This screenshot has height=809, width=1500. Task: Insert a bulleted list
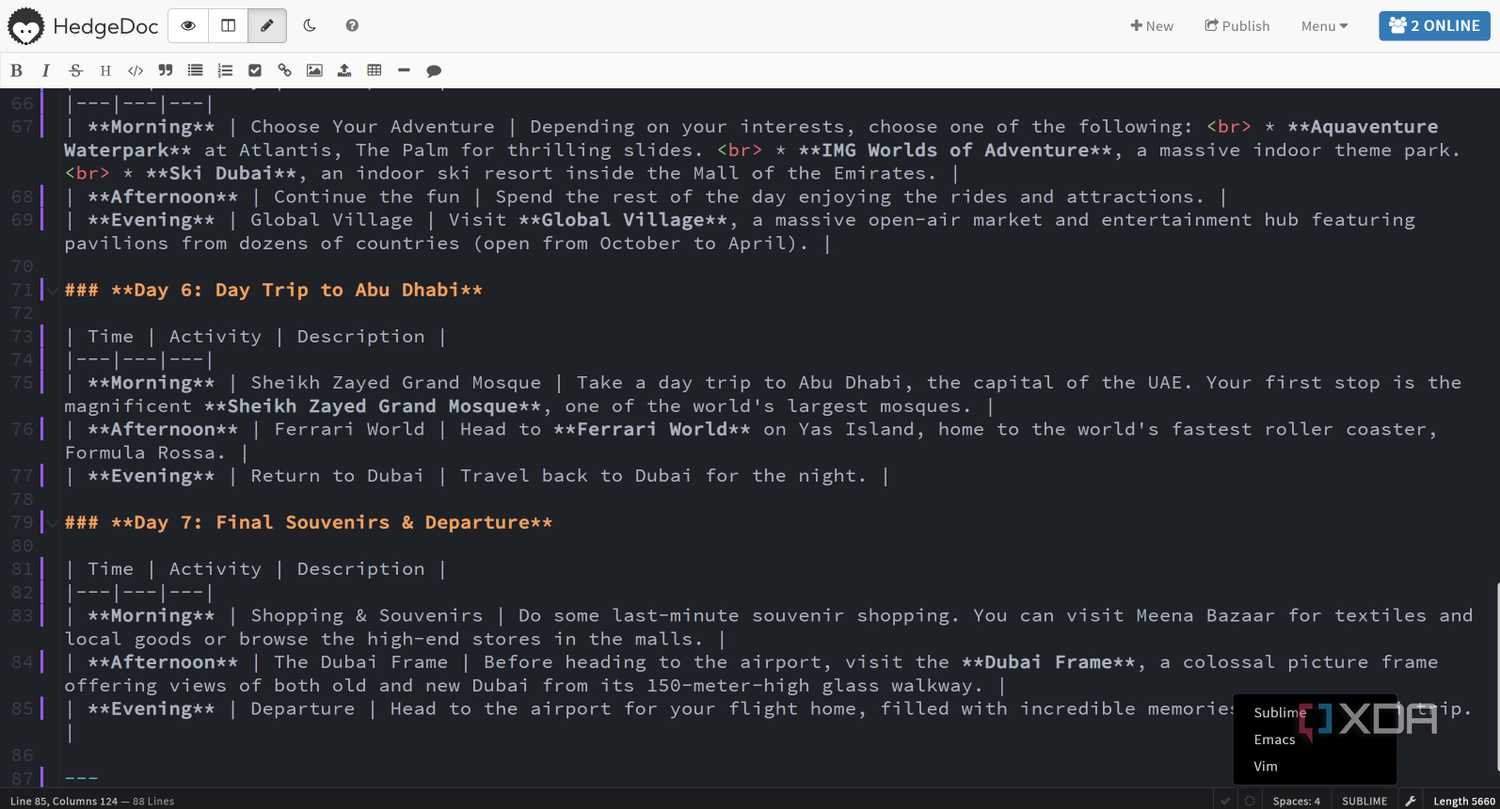(195, 70)
